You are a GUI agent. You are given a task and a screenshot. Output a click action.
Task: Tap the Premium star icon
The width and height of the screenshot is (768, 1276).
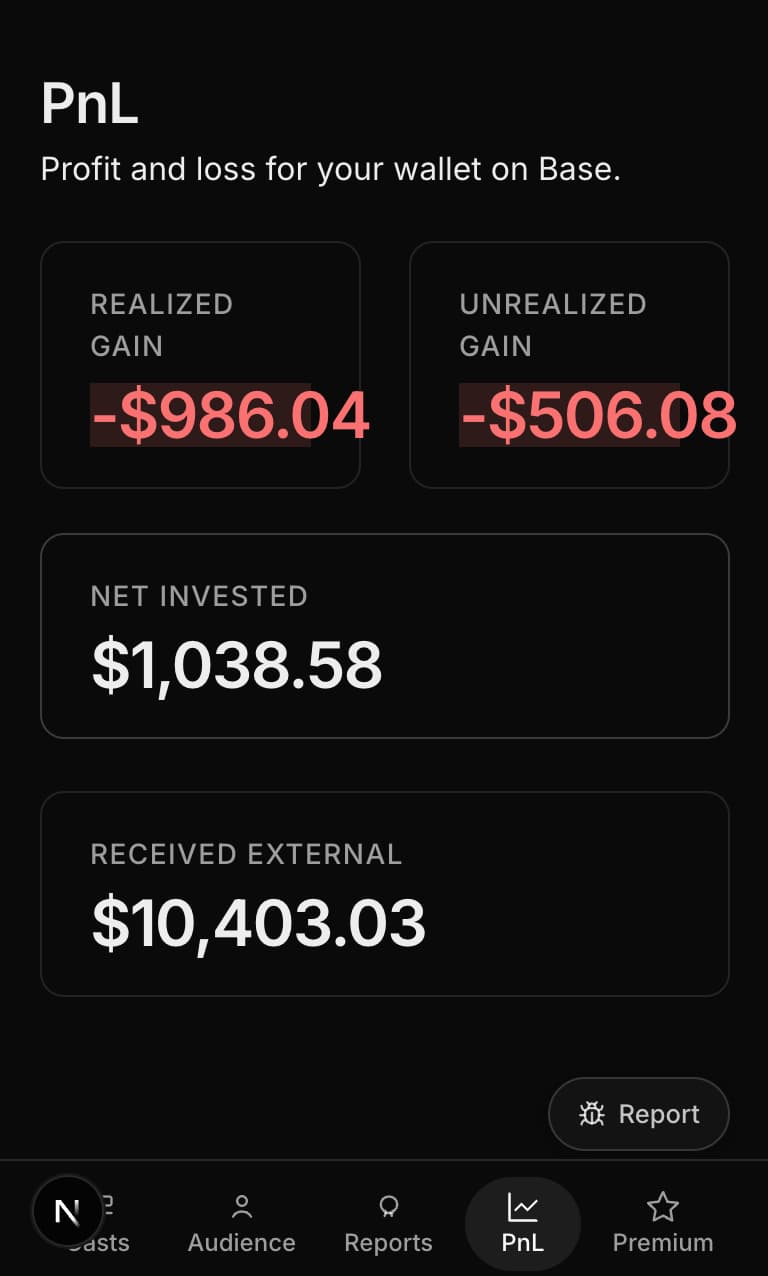click(x=662, y=1207)
